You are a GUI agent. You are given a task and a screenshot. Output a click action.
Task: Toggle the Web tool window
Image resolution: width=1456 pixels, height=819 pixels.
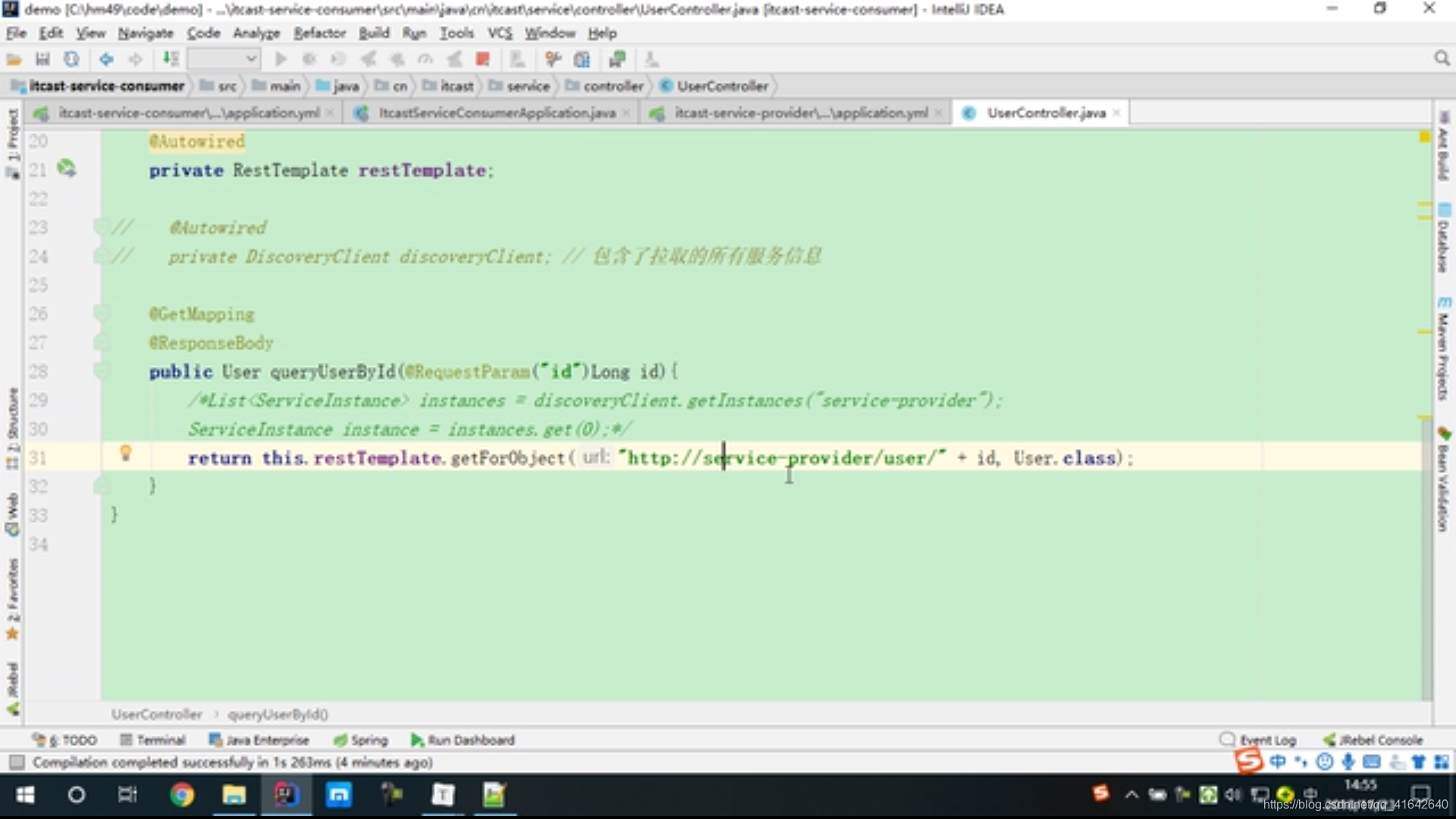pyautogui.click(x=12, y=514)
